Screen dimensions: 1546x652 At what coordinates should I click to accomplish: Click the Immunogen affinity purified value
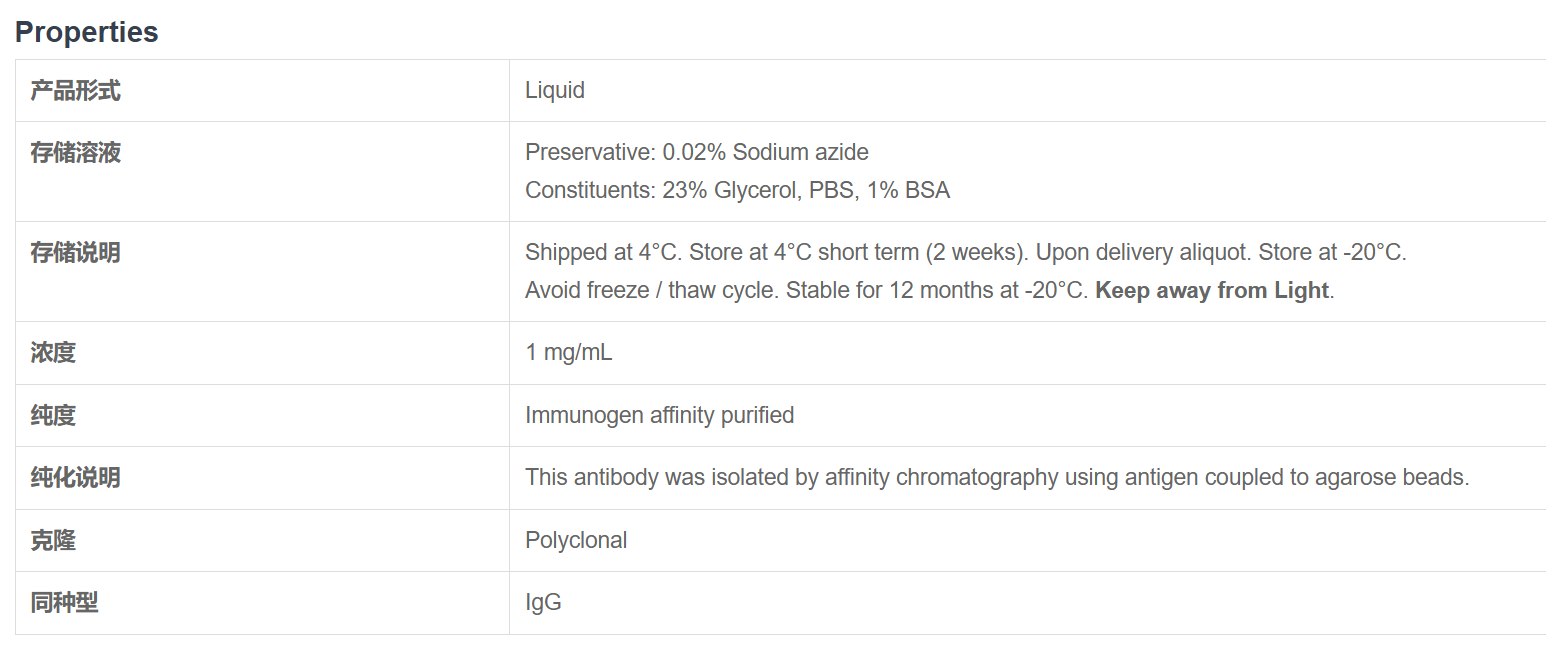[x=660, y=414]
